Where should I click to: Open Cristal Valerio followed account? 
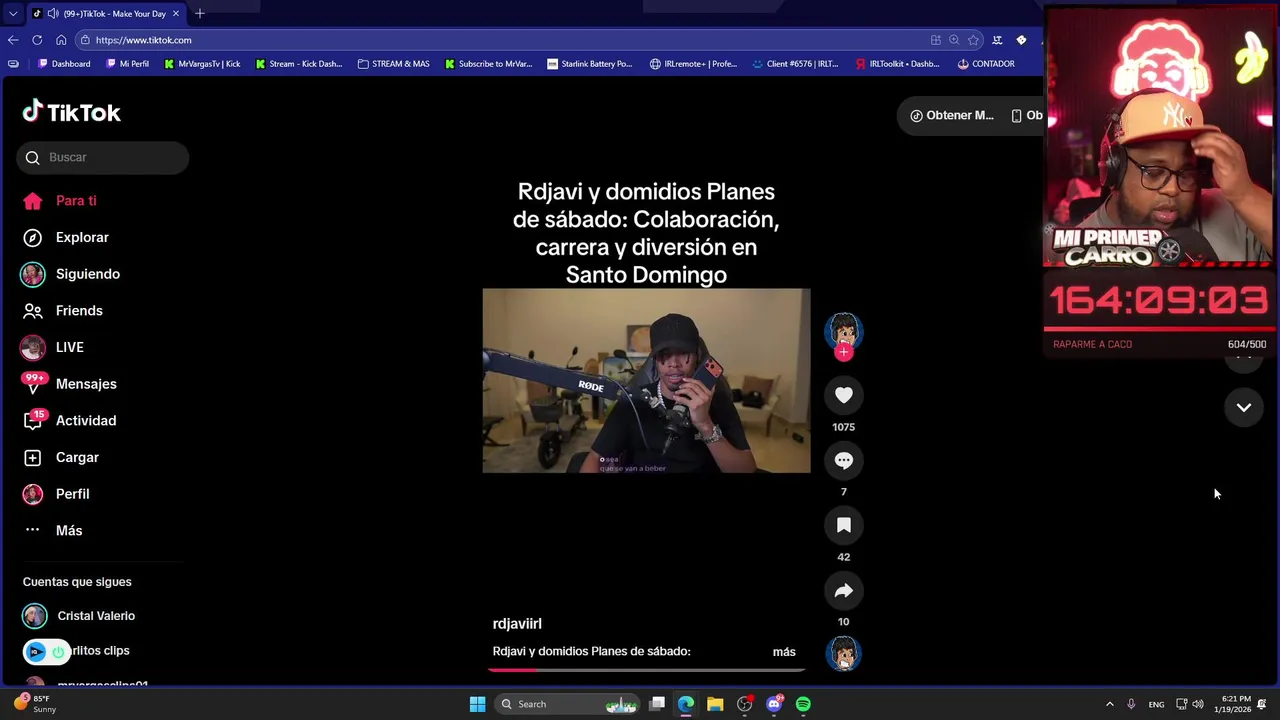point(79,616)
